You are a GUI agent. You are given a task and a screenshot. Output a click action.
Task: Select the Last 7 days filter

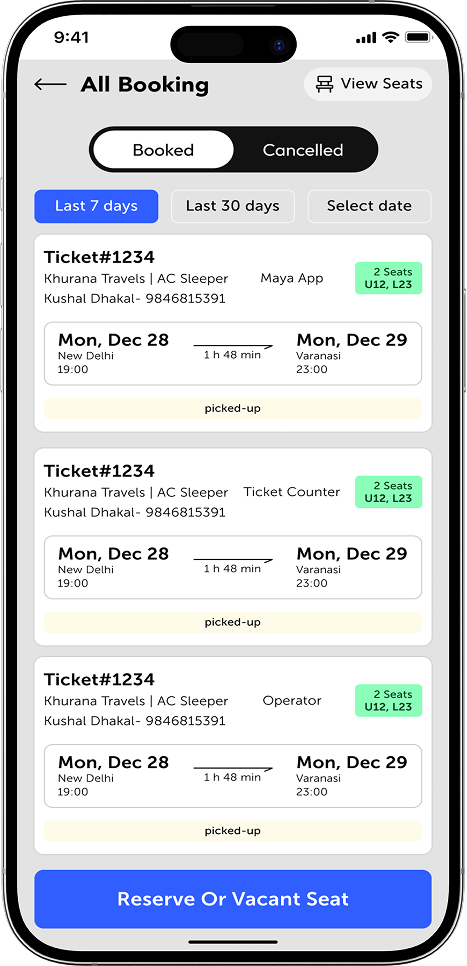tap(96, 206)
